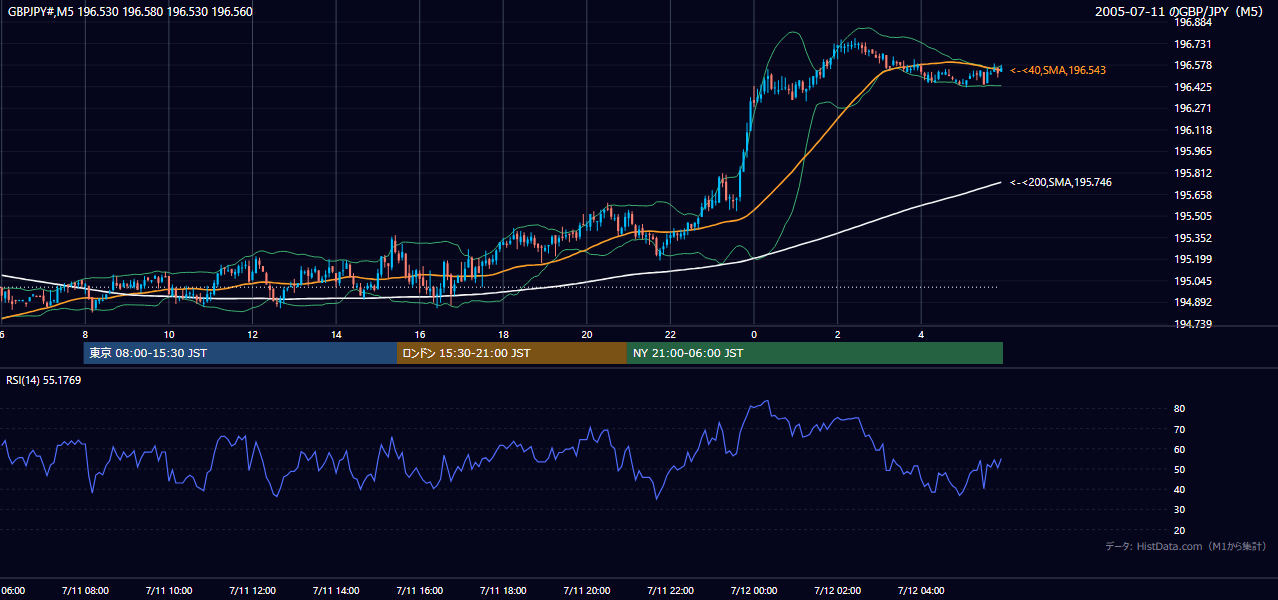Click price level 195.045 on the axis
1278x600 pixels.
click(1193, 281)
